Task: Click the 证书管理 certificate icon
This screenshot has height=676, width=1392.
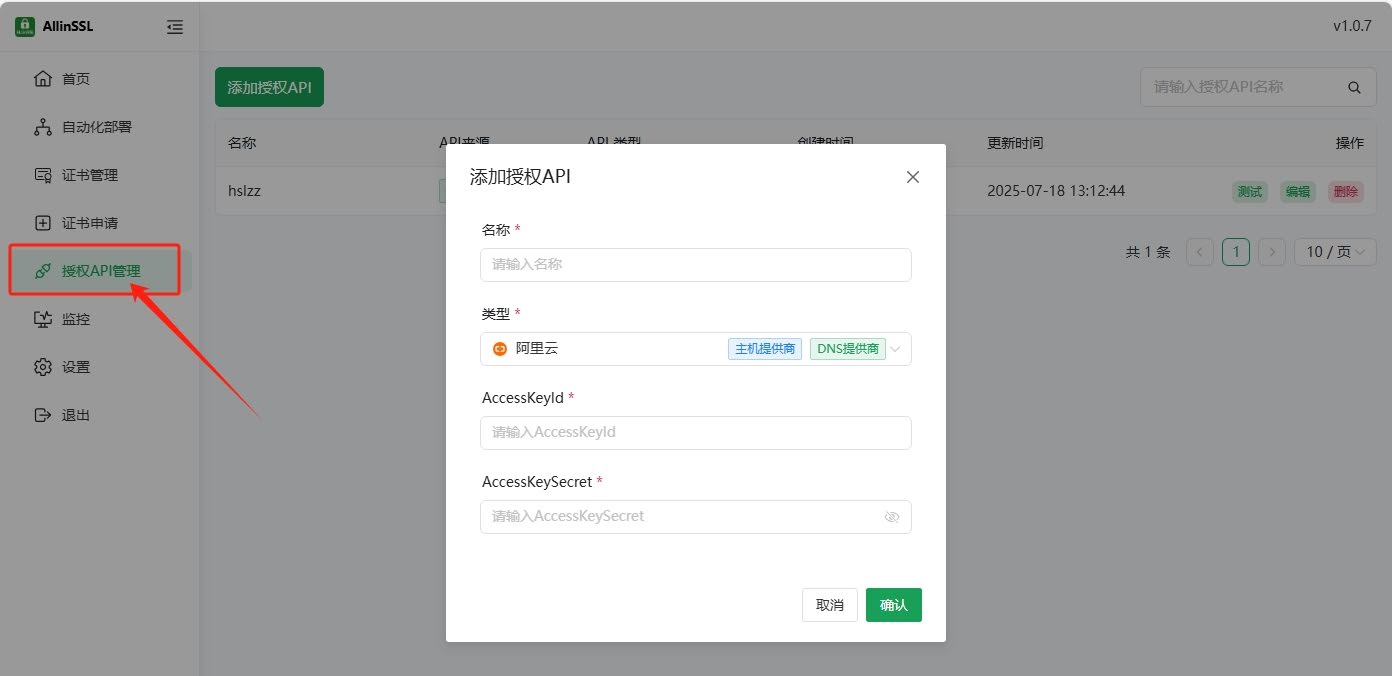Action: coord(42,175)
